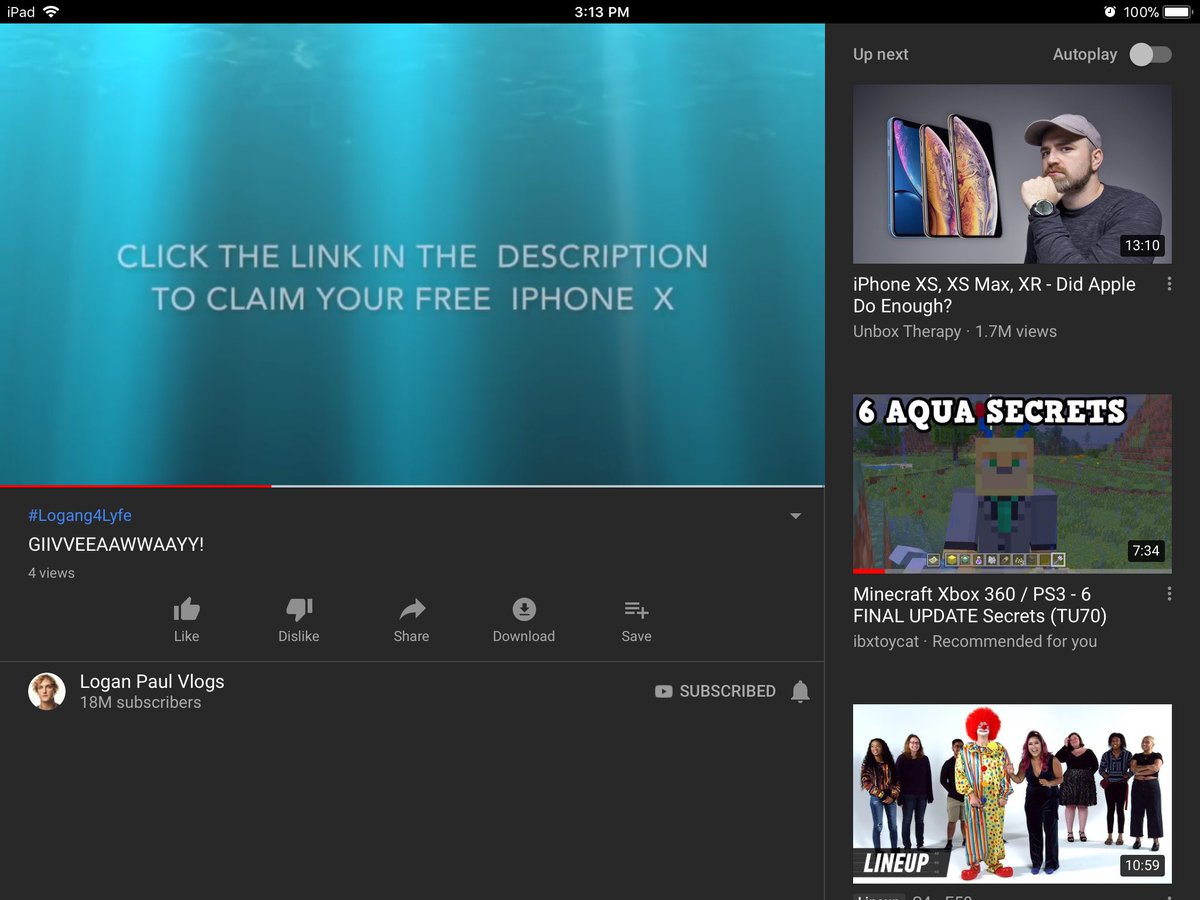Tap the alarm clock icon in status bar
Viewport: 1200px width, 900px height.
[x=1110, y=12]
